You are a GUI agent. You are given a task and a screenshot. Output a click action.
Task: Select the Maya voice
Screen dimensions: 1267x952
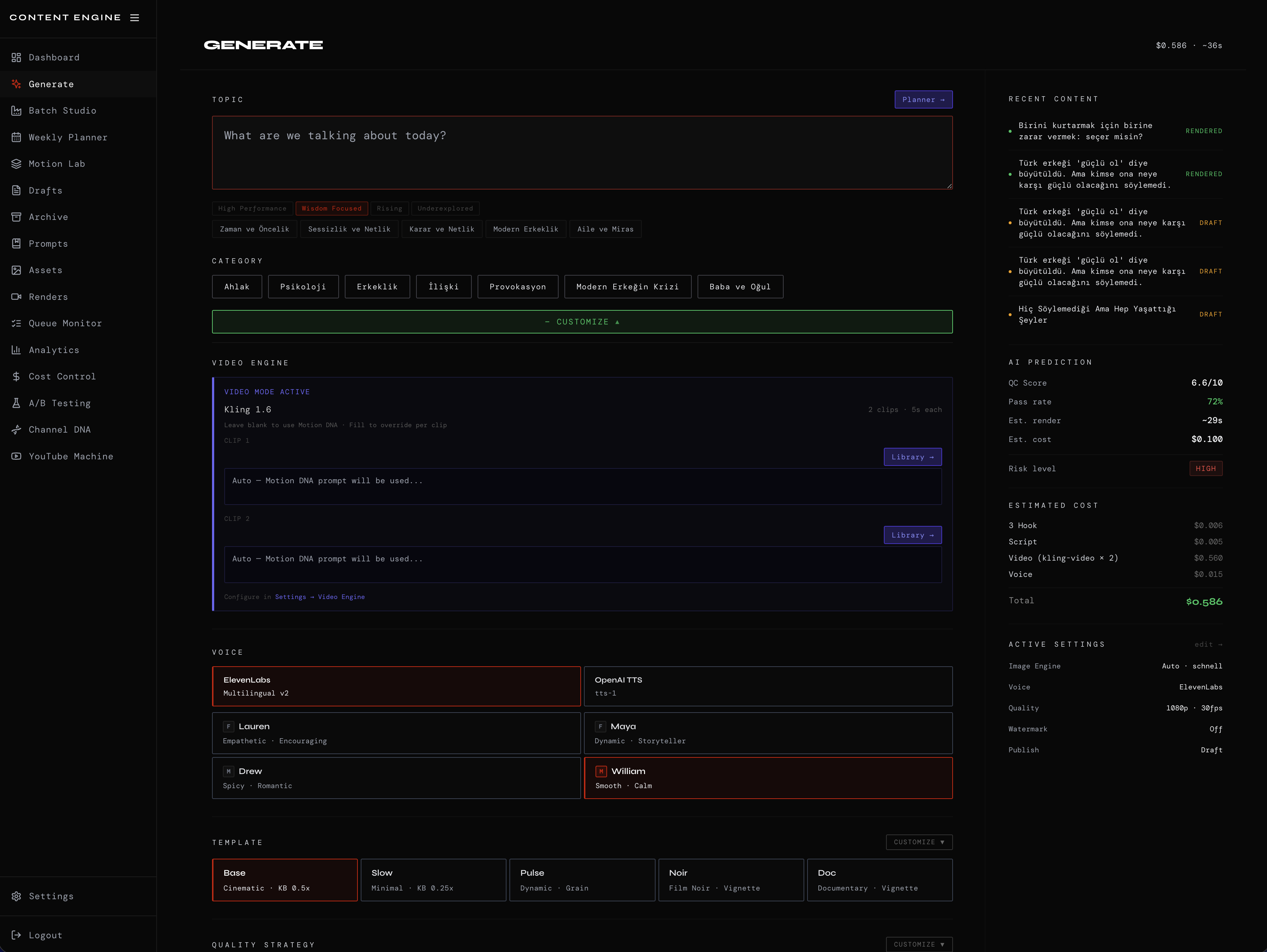[767, 732]
